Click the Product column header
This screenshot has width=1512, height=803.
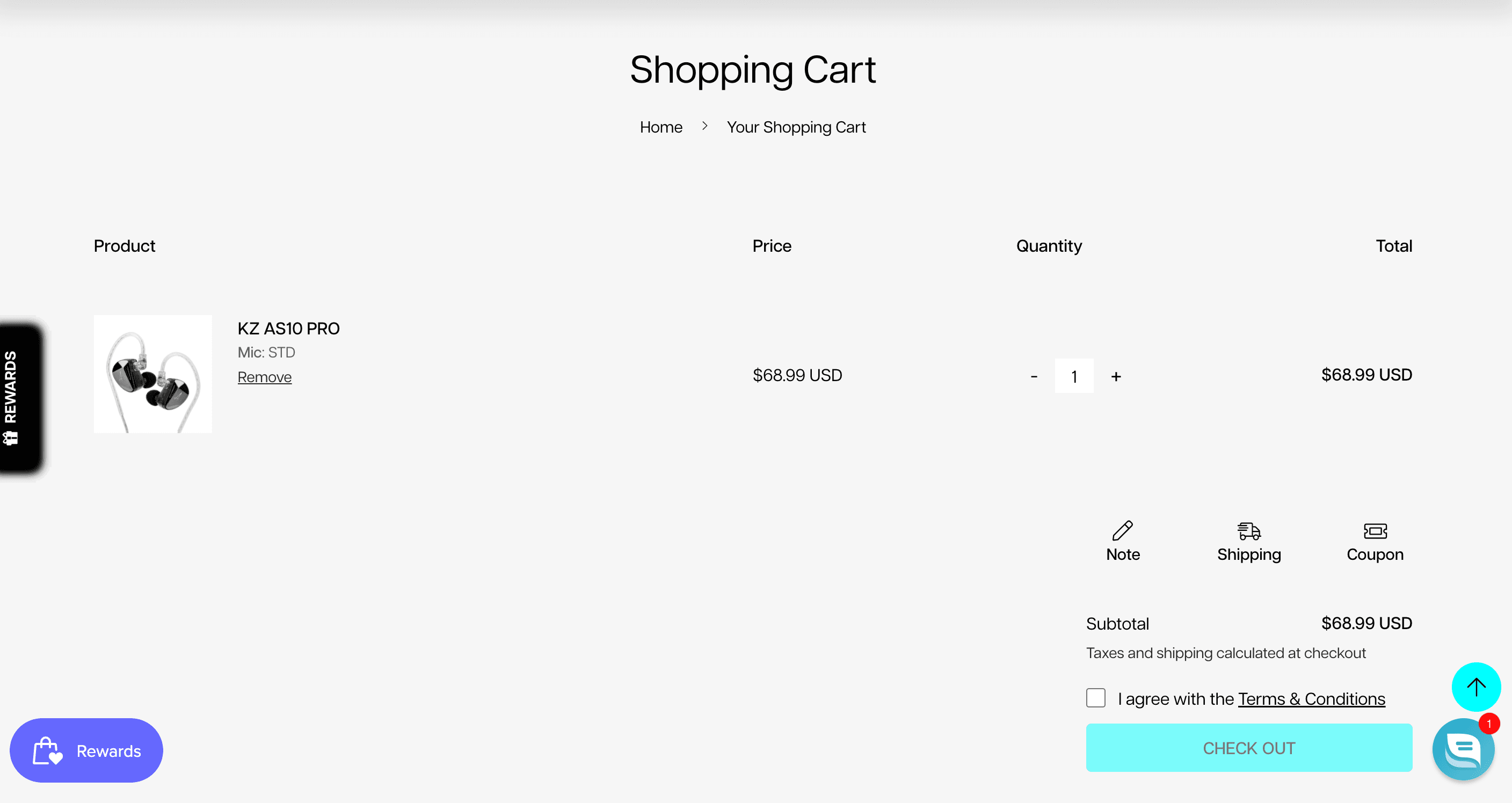point(125,245)
